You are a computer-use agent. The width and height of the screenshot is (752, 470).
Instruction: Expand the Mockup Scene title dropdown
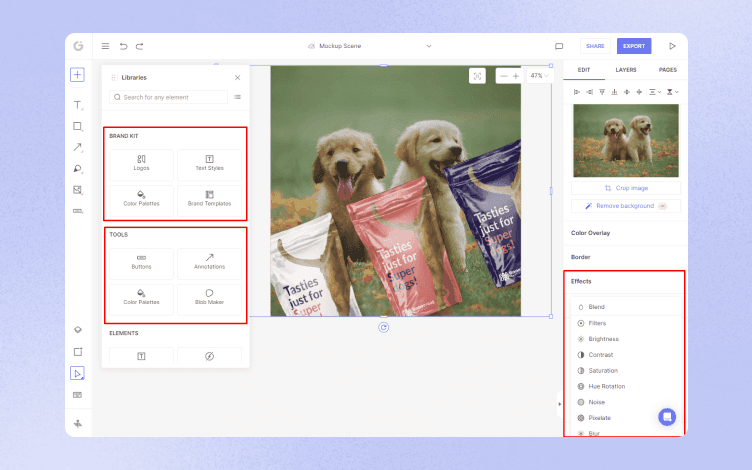pos(429,46)
